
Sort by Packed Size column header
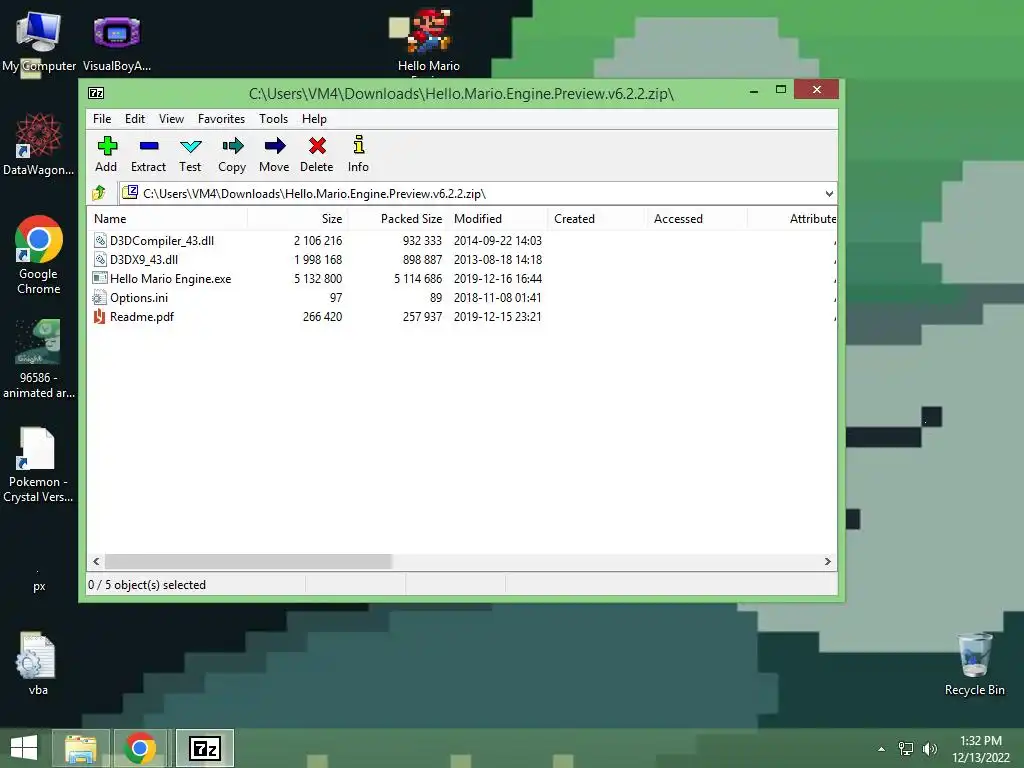click(397, 219)
